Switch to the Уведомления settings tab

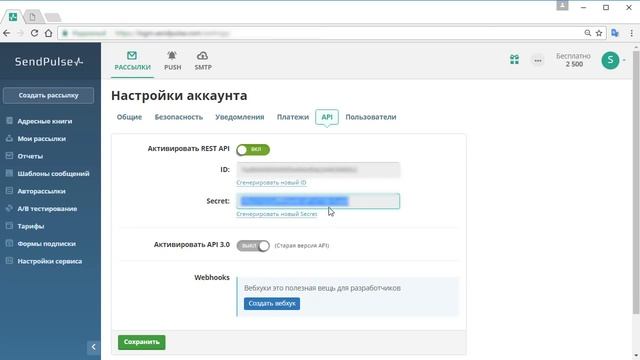[x=240, y=117]
